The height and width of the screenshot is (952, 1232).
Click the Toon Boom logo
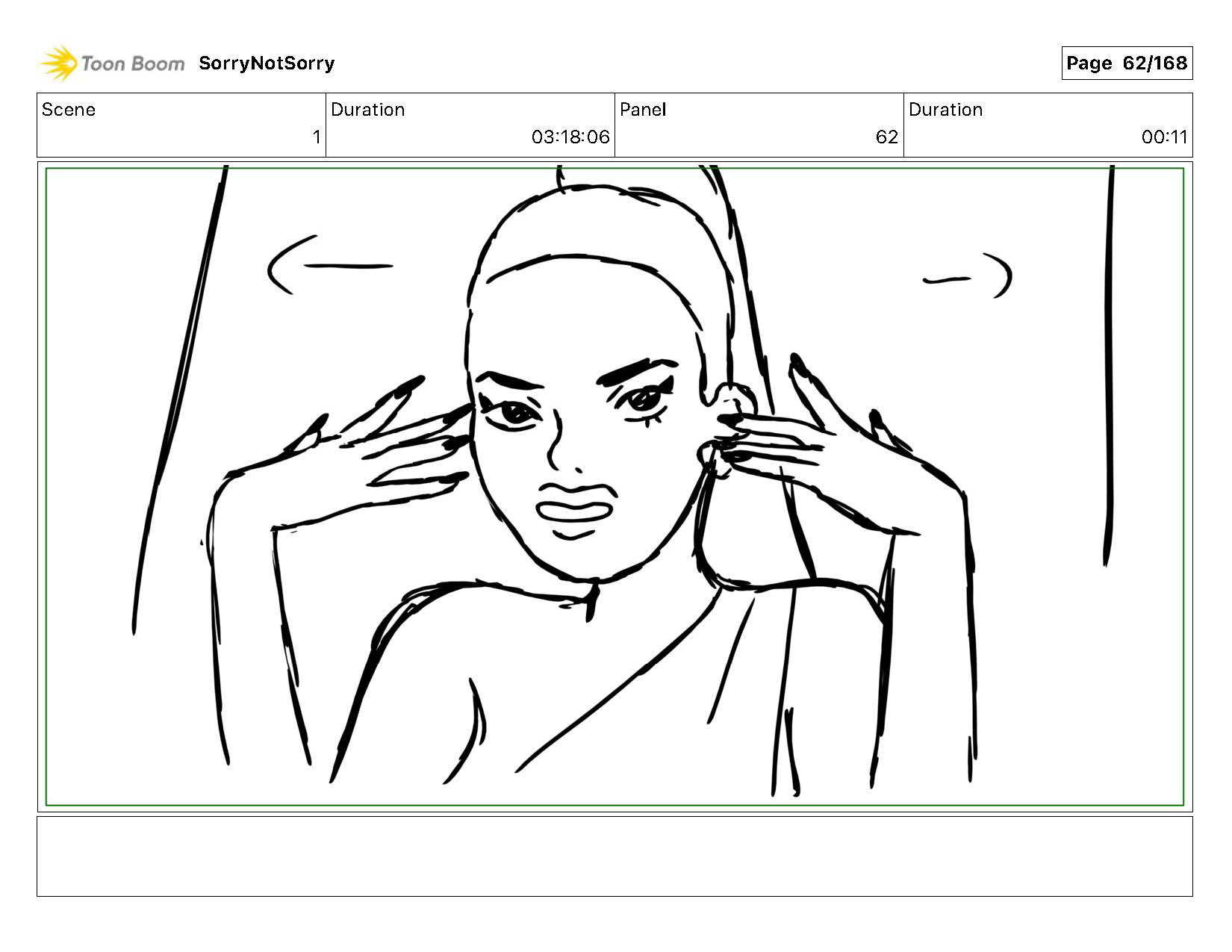click(x=112, y=63)
